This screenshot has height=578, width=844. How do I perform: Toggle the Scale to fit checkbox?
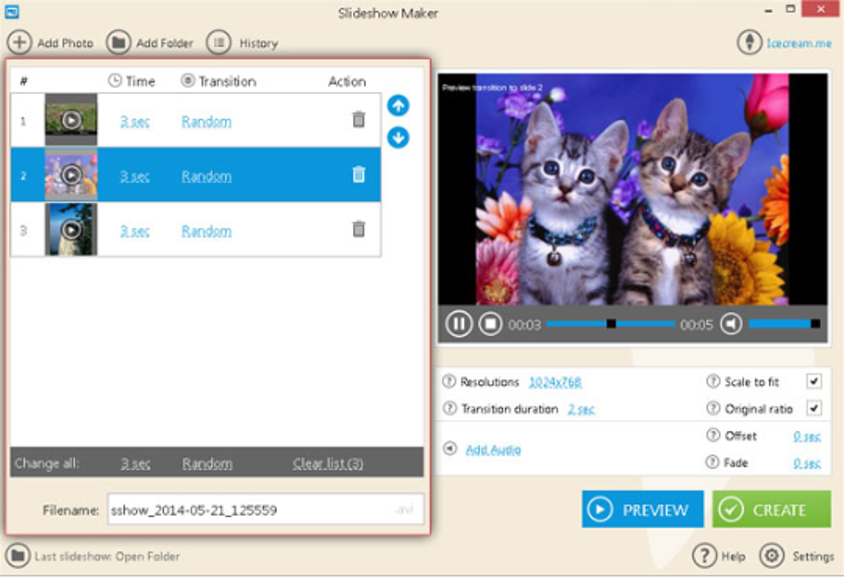(x=814, y=382)
